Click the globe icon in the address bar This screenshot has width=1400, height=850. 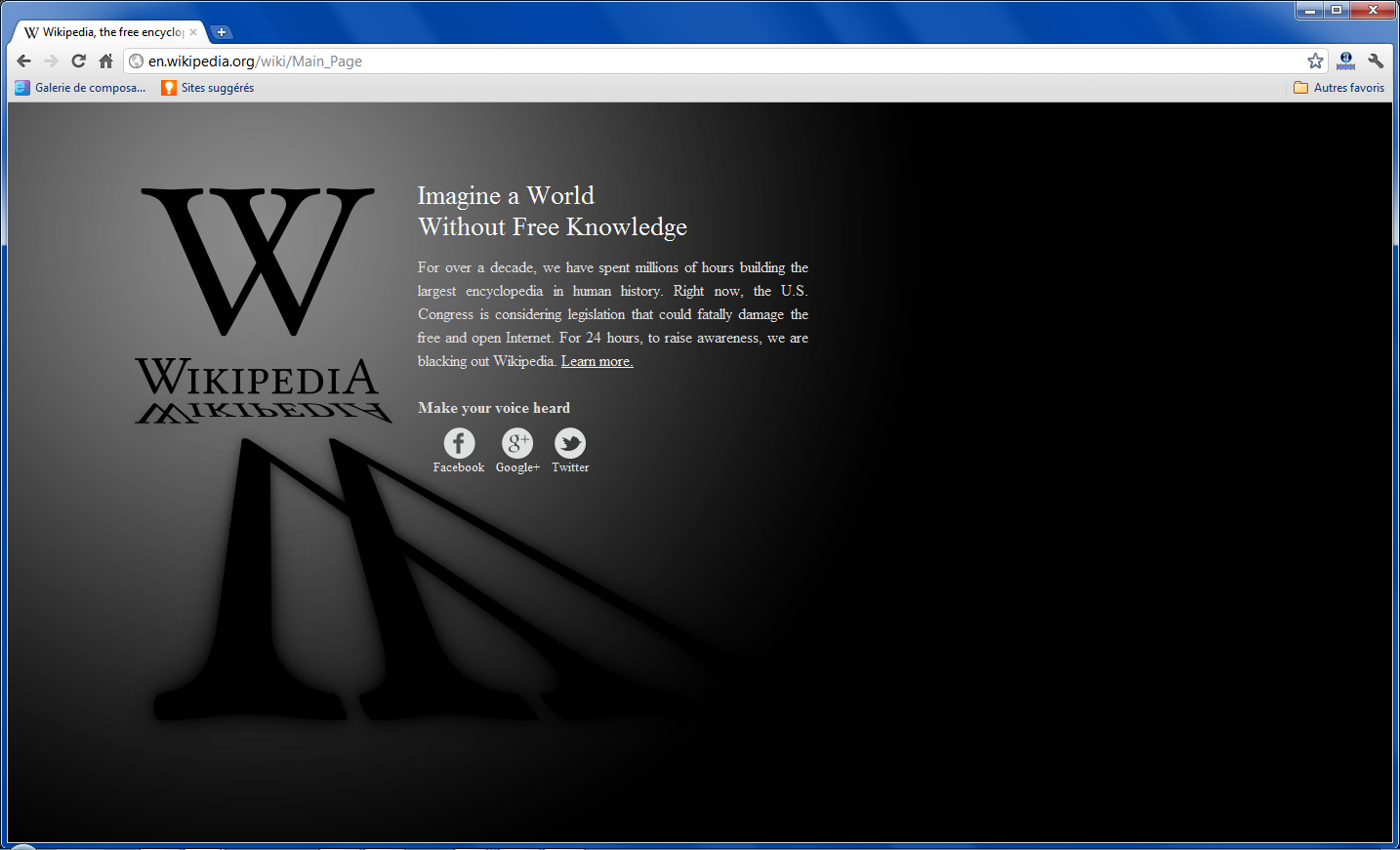pyautogui.click(x=137, y=61)
